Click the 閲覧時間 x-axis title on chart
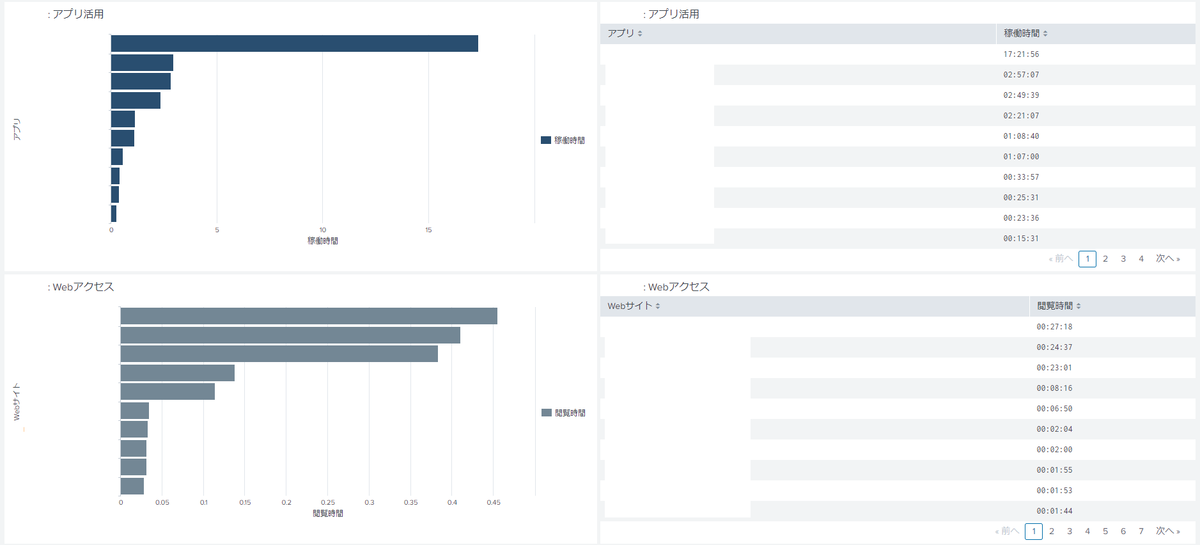Viewport: 1200px width, 545px height. 328,513
